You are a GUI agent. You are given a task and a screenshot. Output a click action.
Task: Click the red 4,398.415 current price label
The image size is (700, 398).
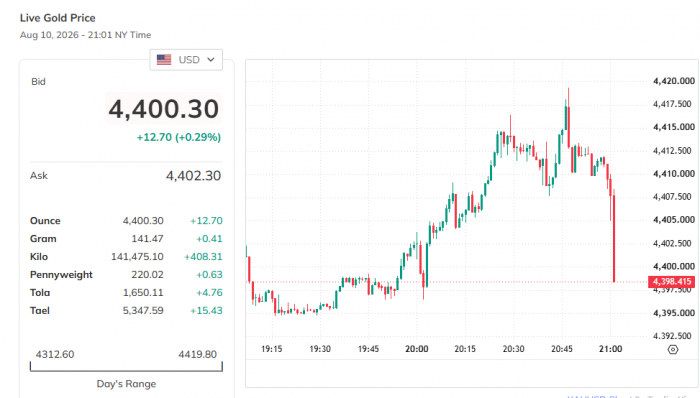point(671,282)
